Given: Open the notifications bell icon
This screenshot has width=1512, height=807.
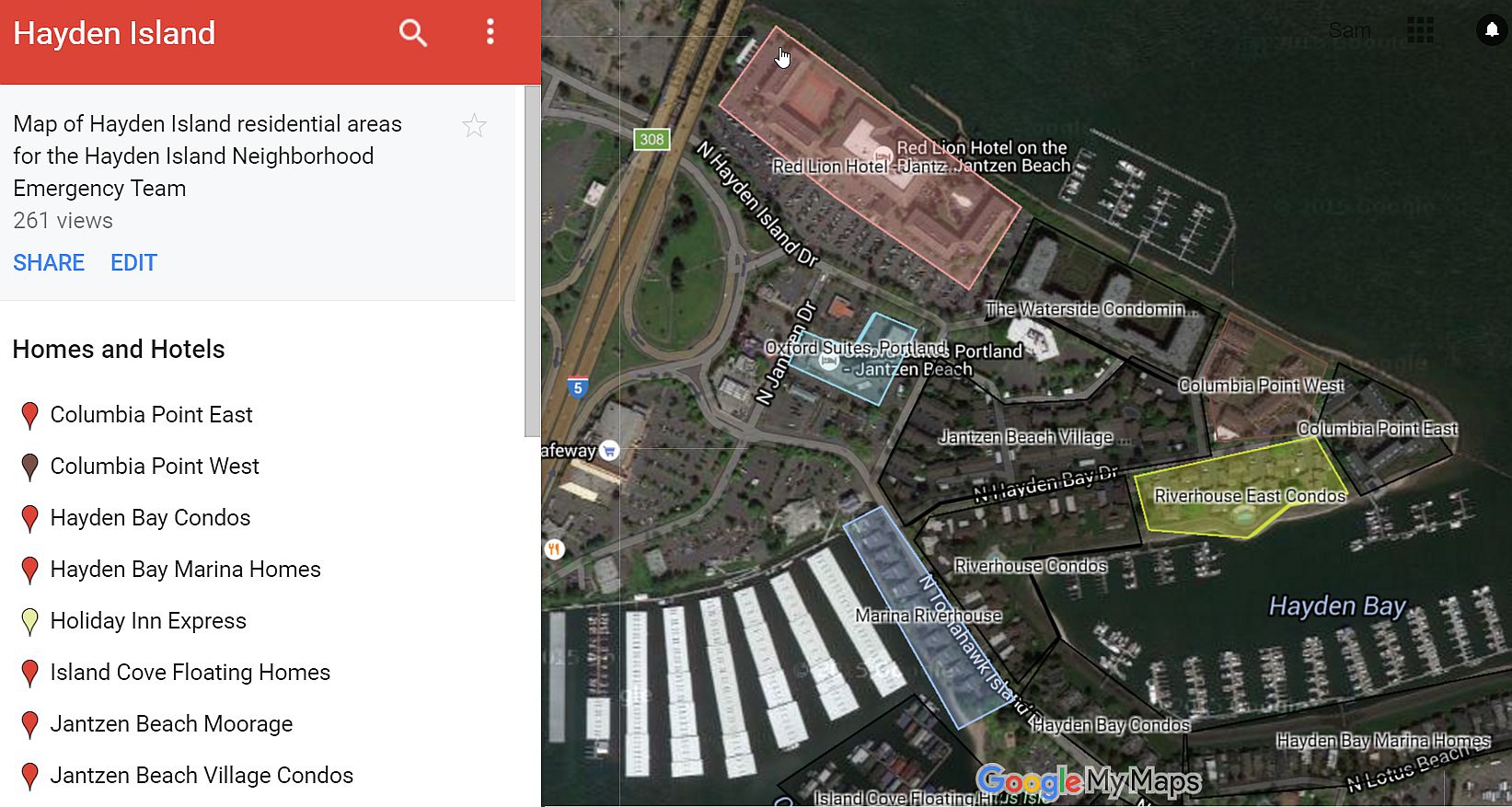Looking at the screenshot, I should pos(1492,30).
